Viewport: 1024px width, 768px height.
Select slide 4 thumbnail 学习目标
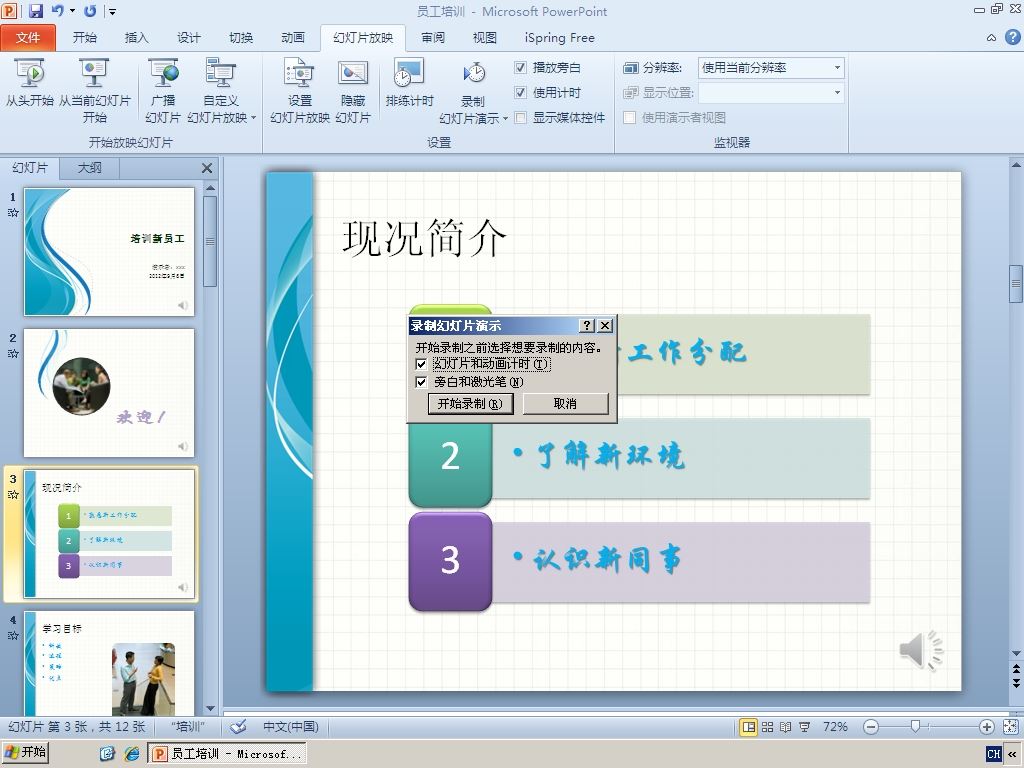pos(109,663)
